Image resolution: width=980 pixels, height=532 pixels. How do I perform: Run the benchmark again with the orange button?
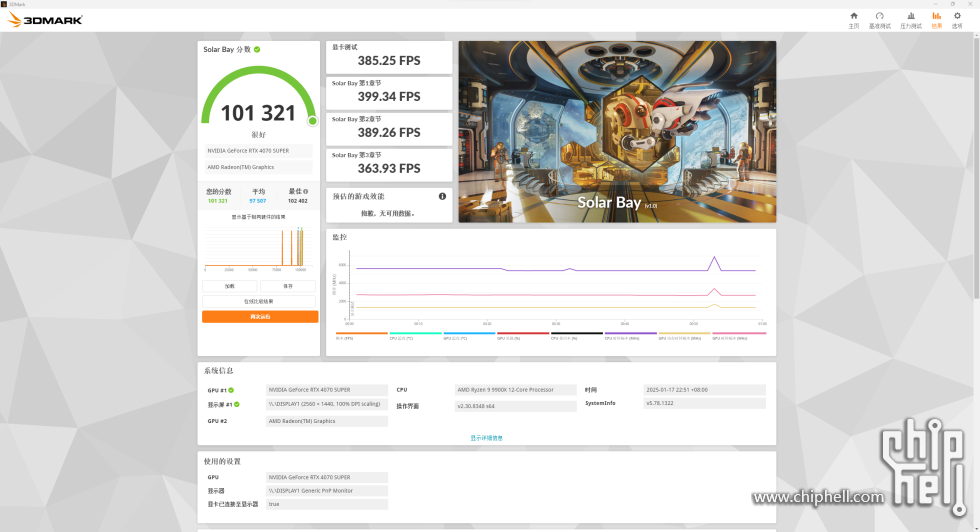[x=260, y=317]
